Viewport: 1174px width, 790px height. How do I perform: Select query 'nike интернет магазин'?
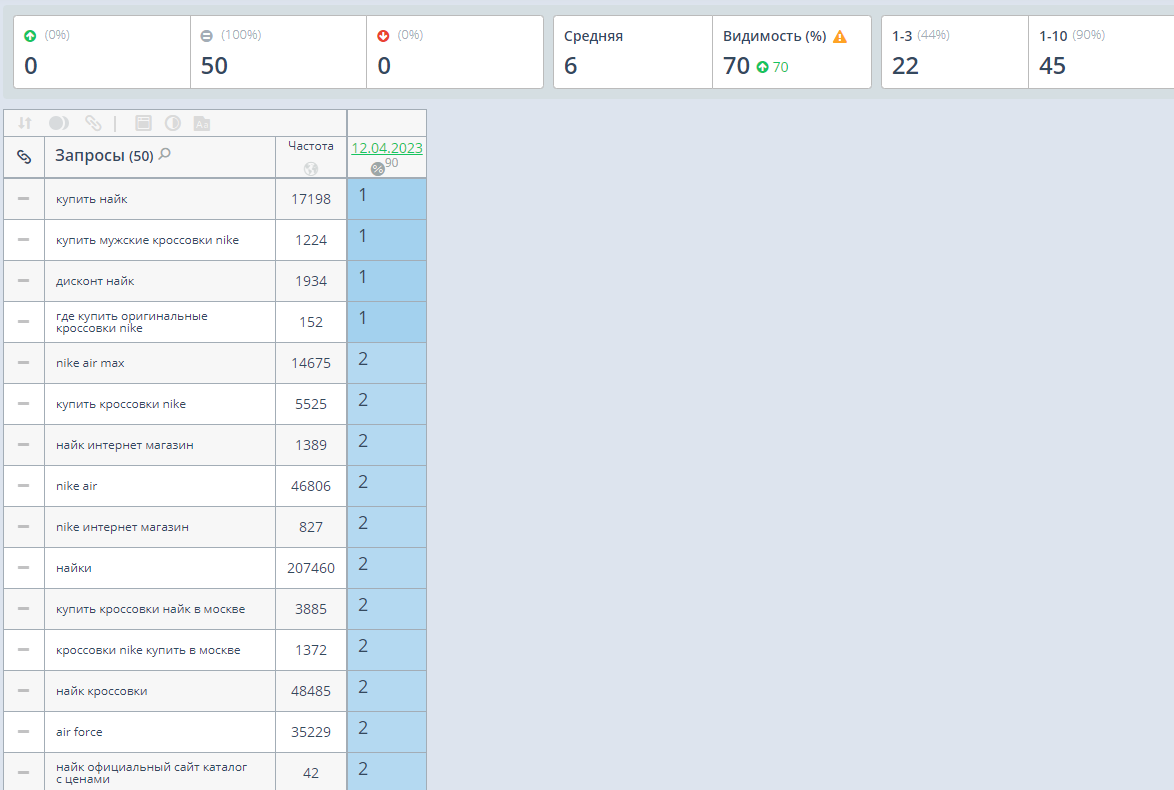(x=122, y=527)
